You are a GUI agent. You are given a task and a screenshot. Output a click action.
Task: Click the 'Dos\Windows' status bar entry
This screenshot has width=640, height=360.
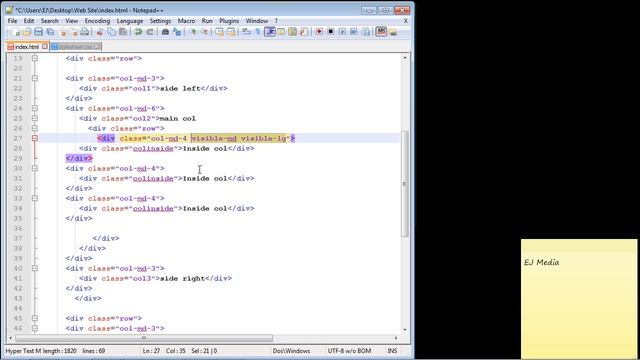click(x=291, y=351)
